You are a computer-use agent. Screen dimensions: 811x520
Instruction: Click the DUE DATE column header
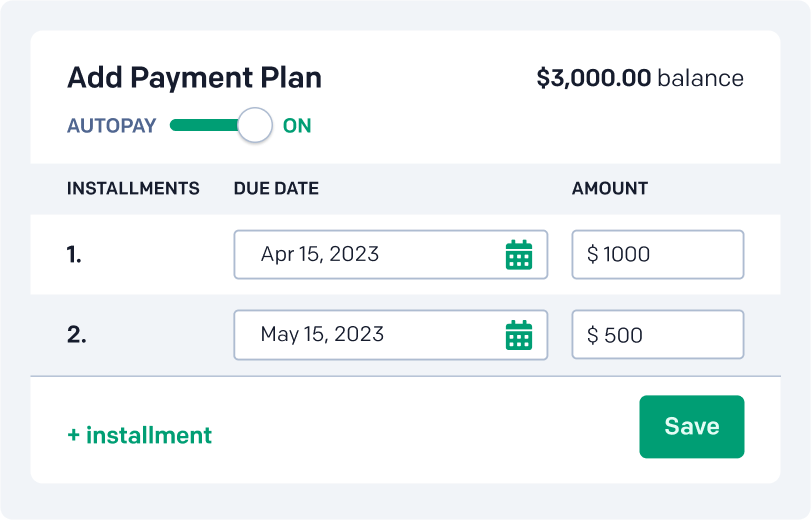[276, 188]
